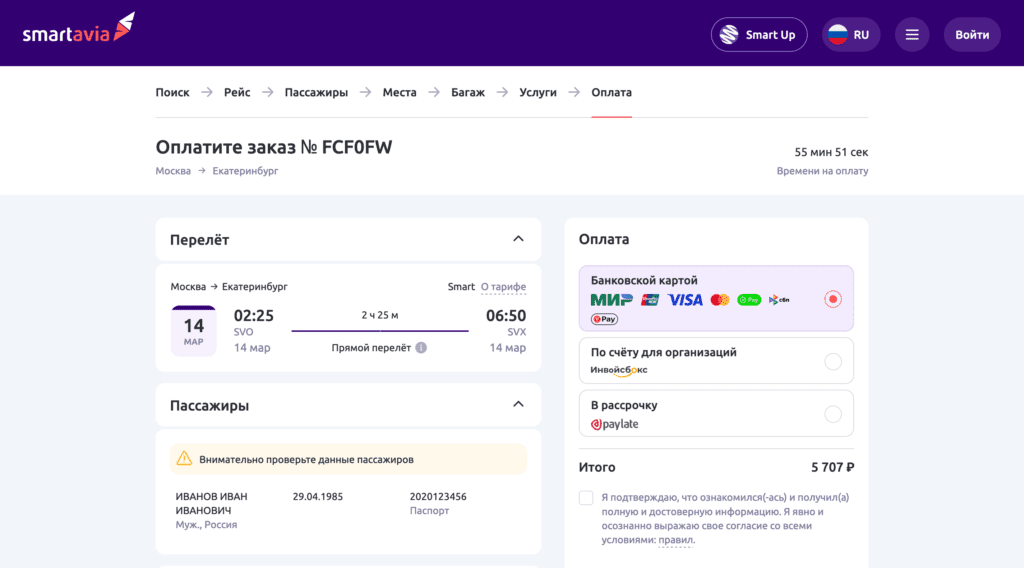Click the UnionPay card logo

coord(650,300)
